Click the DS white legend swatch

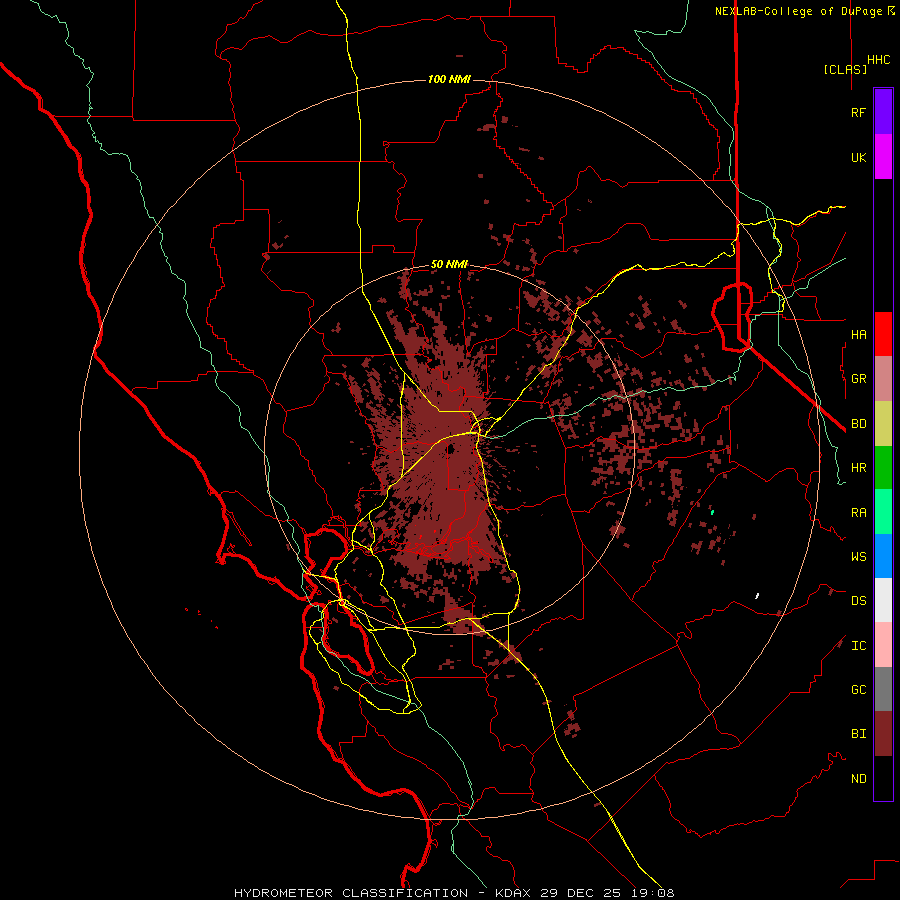pyautogui.click(x=883, y=600)
